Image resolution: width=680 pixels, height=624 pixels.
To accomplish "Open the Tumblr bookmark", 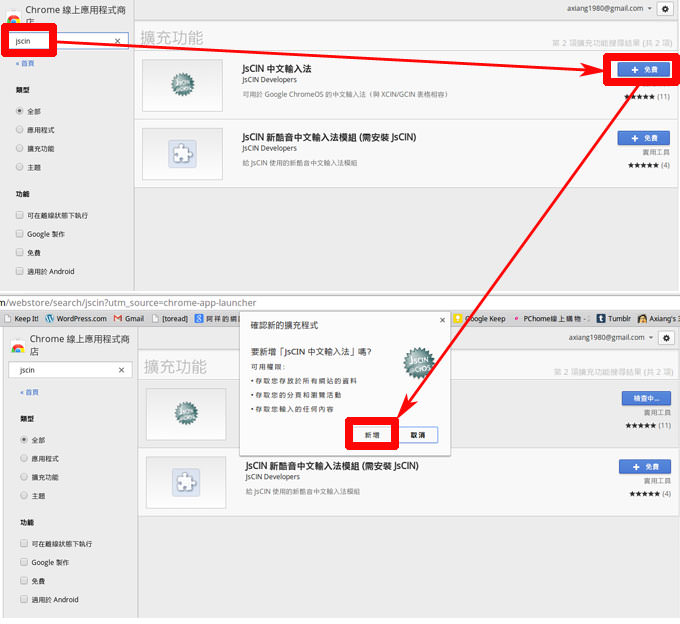I will pyautogui.click(x=615, y=319).
